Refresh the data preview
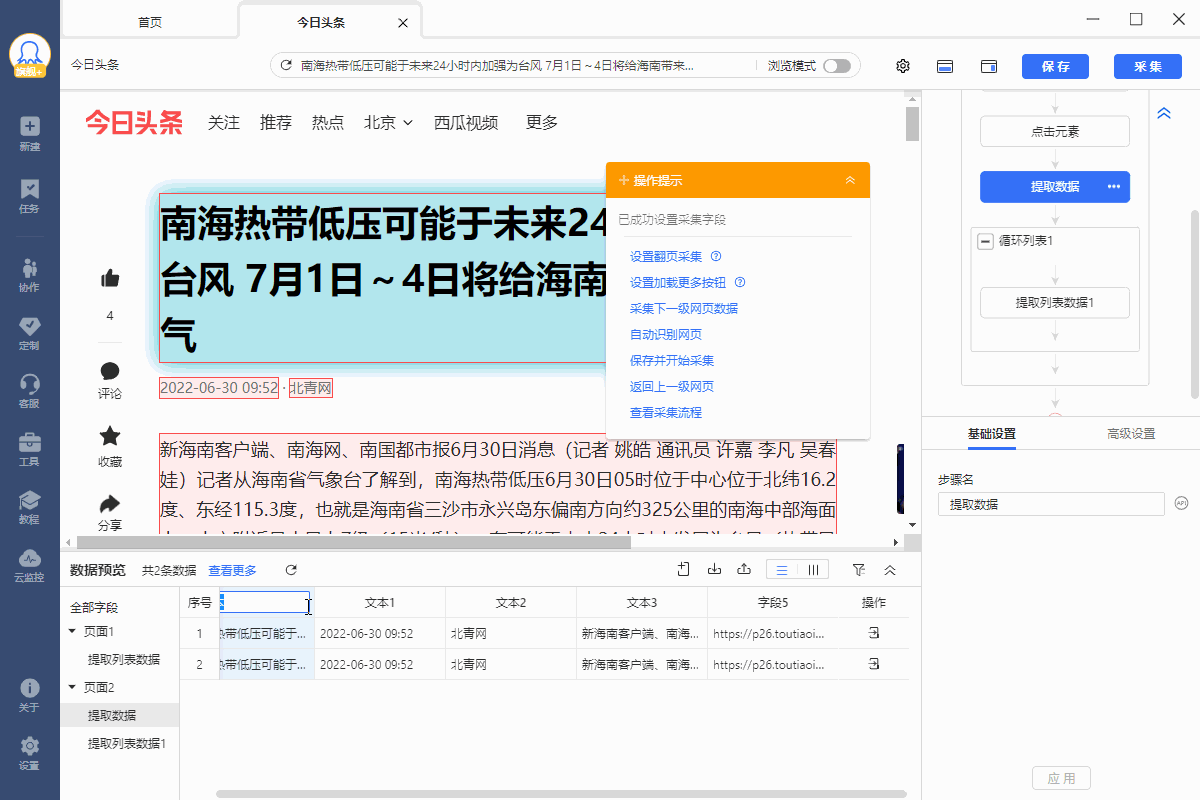The height and width of the screenshot is (800, 1200). 291,570
